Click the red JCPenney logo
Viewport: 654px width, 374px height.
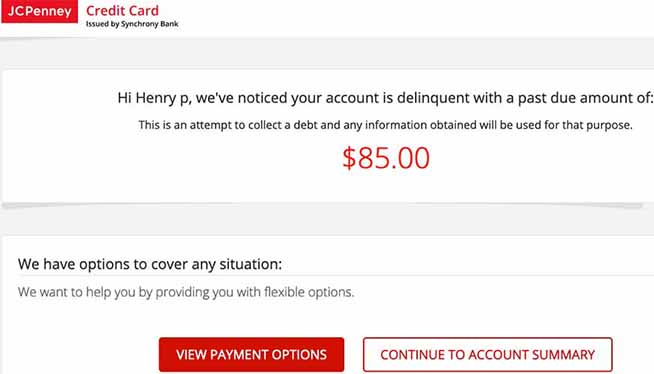click(x=40, y=11)
